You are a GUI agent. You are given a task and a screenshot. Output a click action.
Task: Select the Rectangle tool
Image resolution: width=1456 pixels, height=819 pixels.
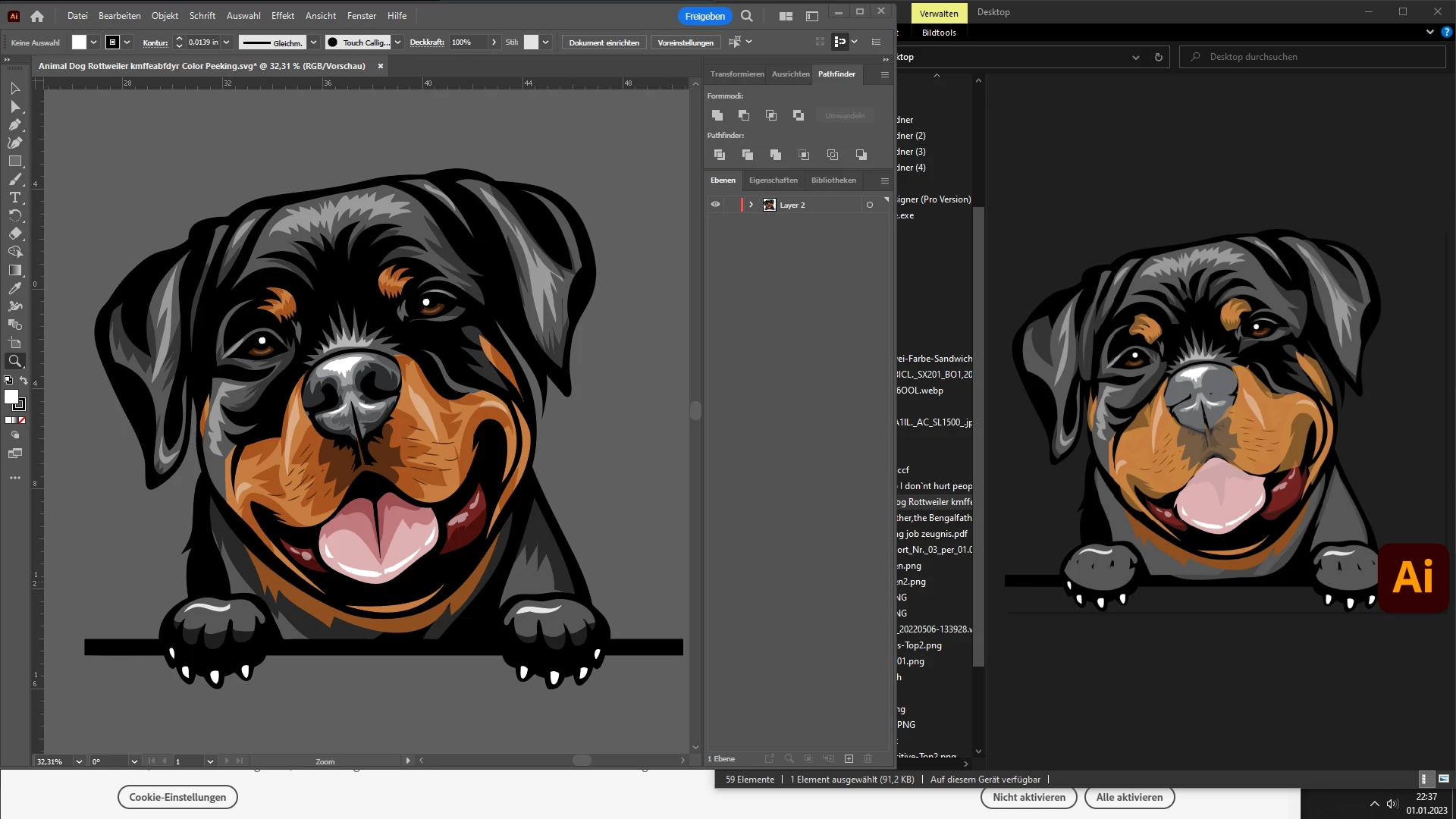pos(15,162)
